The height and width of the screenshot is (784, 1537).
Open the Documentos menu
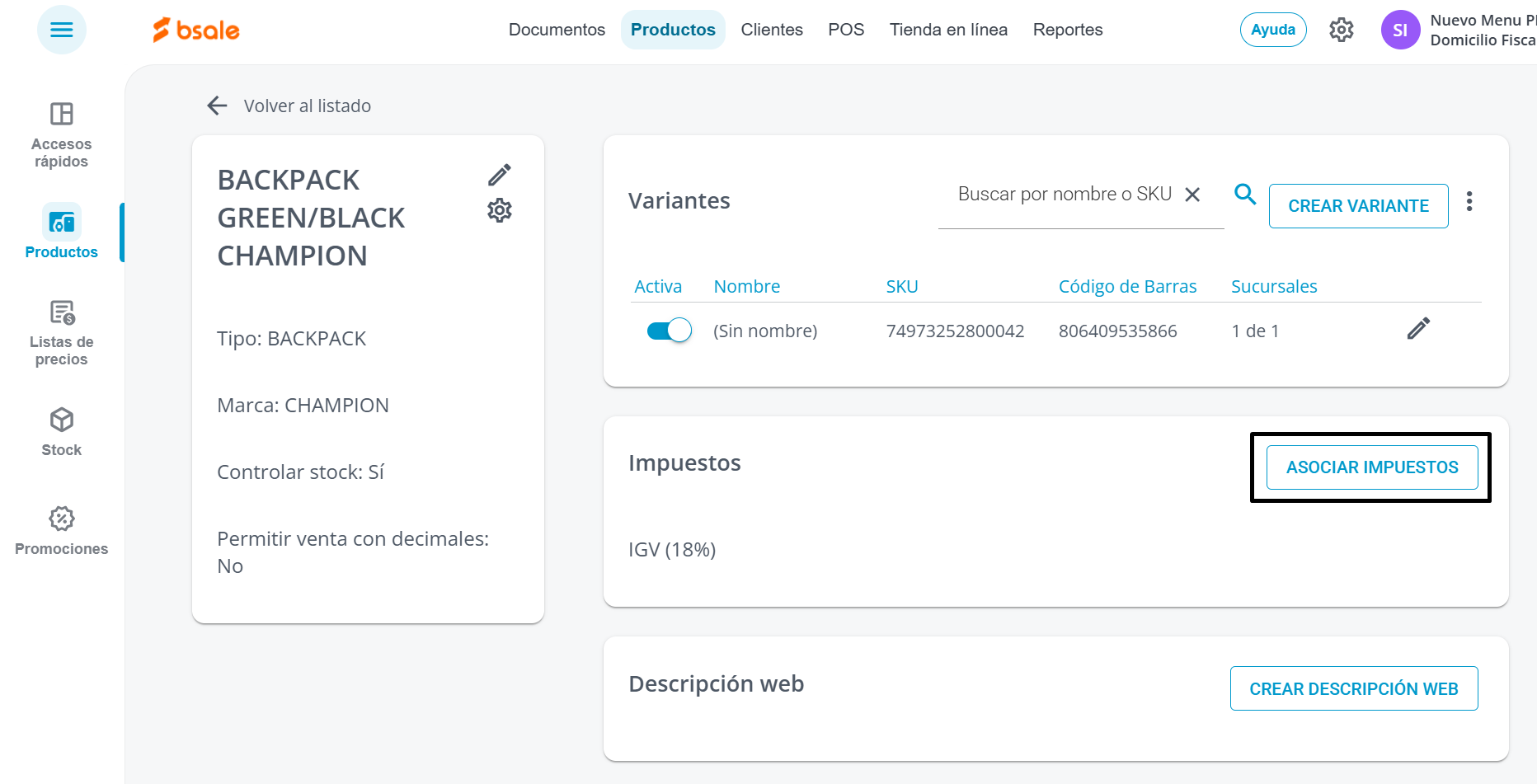point(557,30)
